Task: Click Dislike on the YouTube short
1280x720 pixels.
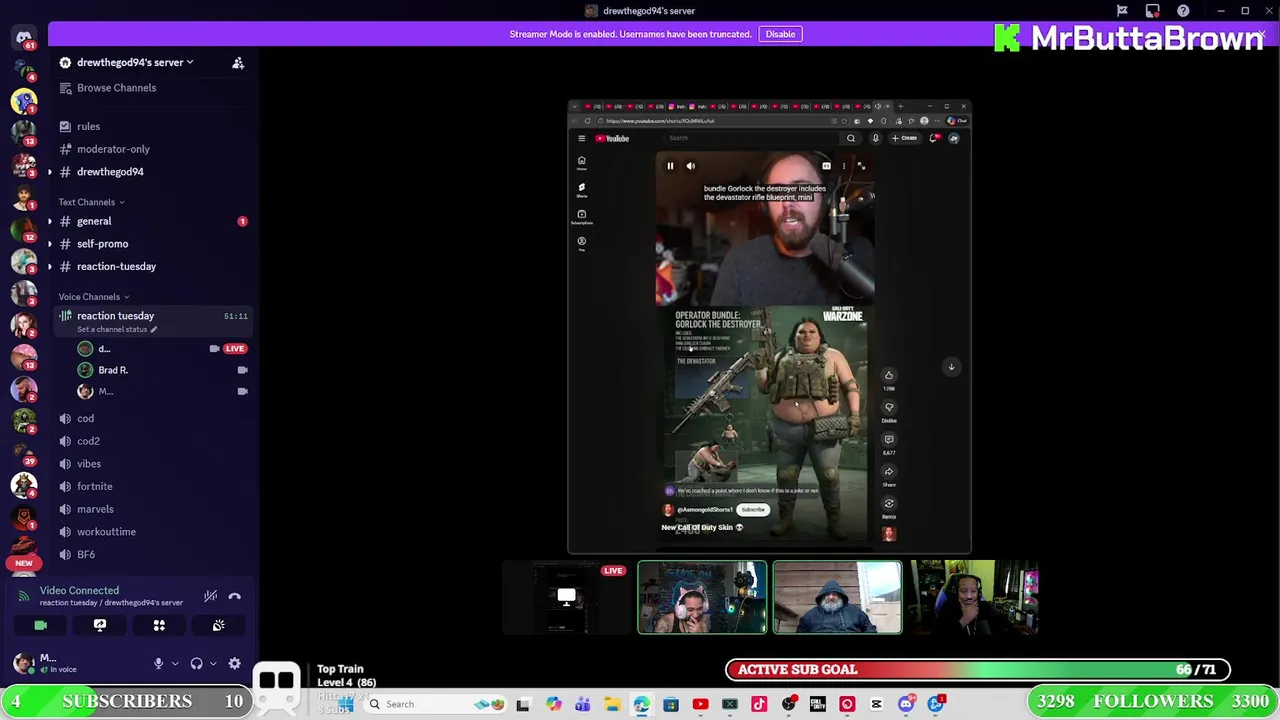Action: [x=888, y=407]
